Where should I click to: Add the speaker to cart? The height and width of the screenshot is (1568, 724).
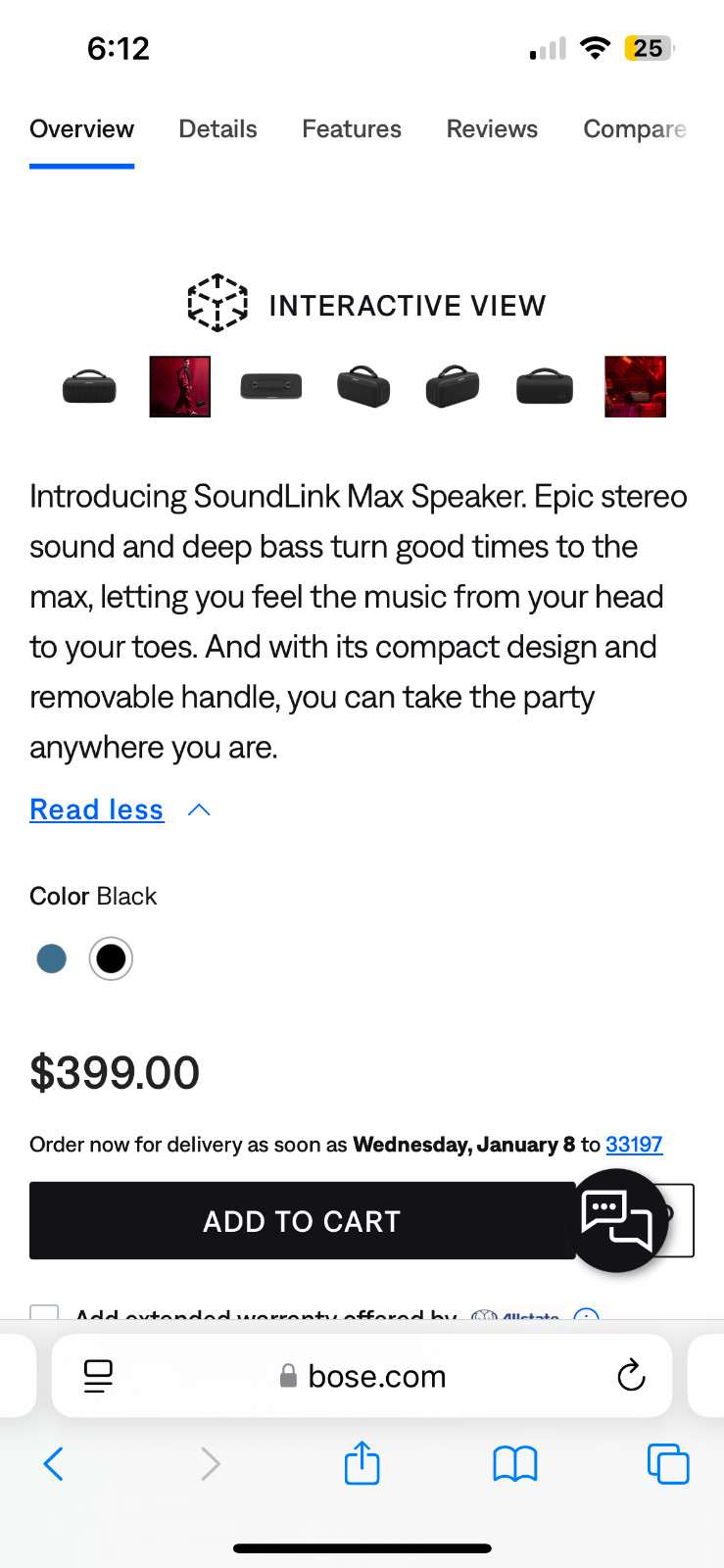point(302,1221)
